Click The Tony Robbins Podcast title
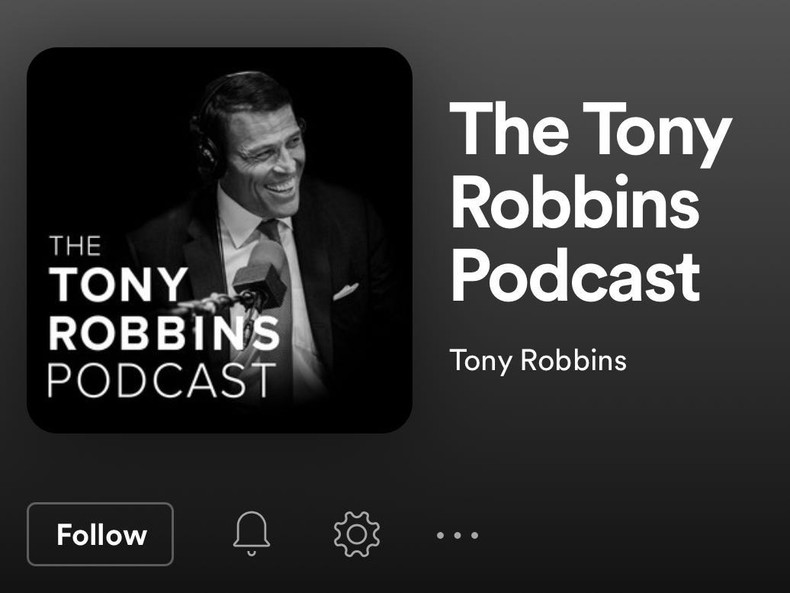Screen dimensions: 790x593 click(x=589, y=202)
